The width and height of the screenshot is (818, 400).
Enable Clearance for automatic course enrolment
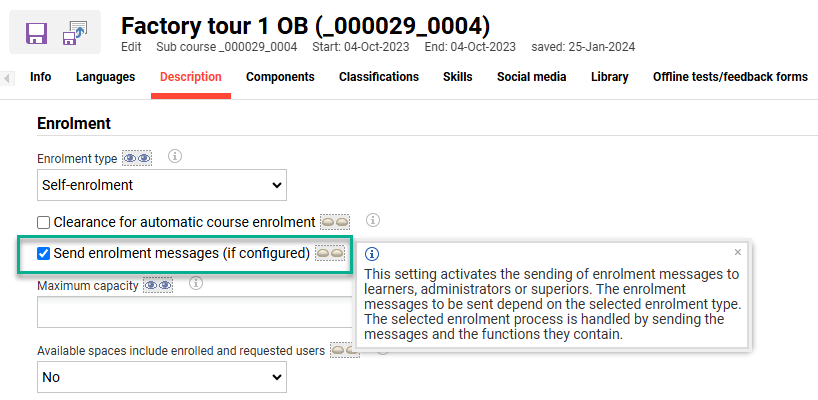pyautogui.click(x=43, y=222)
